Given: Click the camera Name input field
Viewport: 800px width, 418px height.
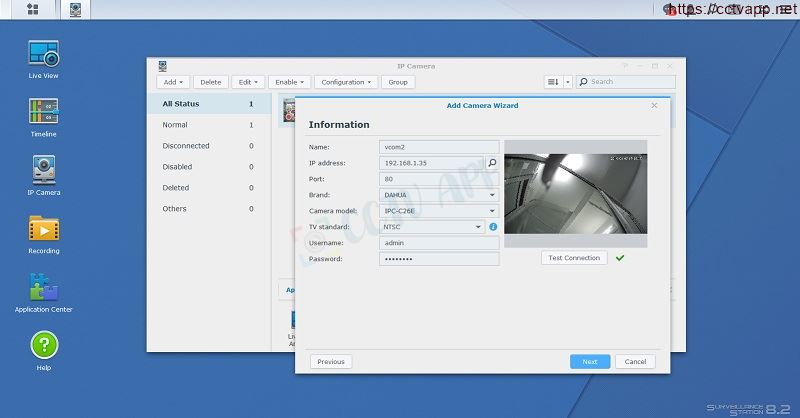Looking at the screenshot, I should tap(438, 146).
